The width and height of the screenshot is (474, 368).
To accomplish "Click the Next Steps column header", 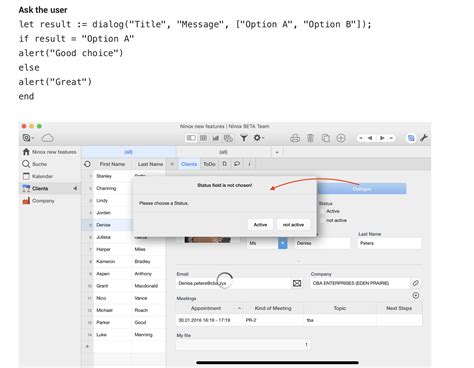I will (x=399, y=308).
